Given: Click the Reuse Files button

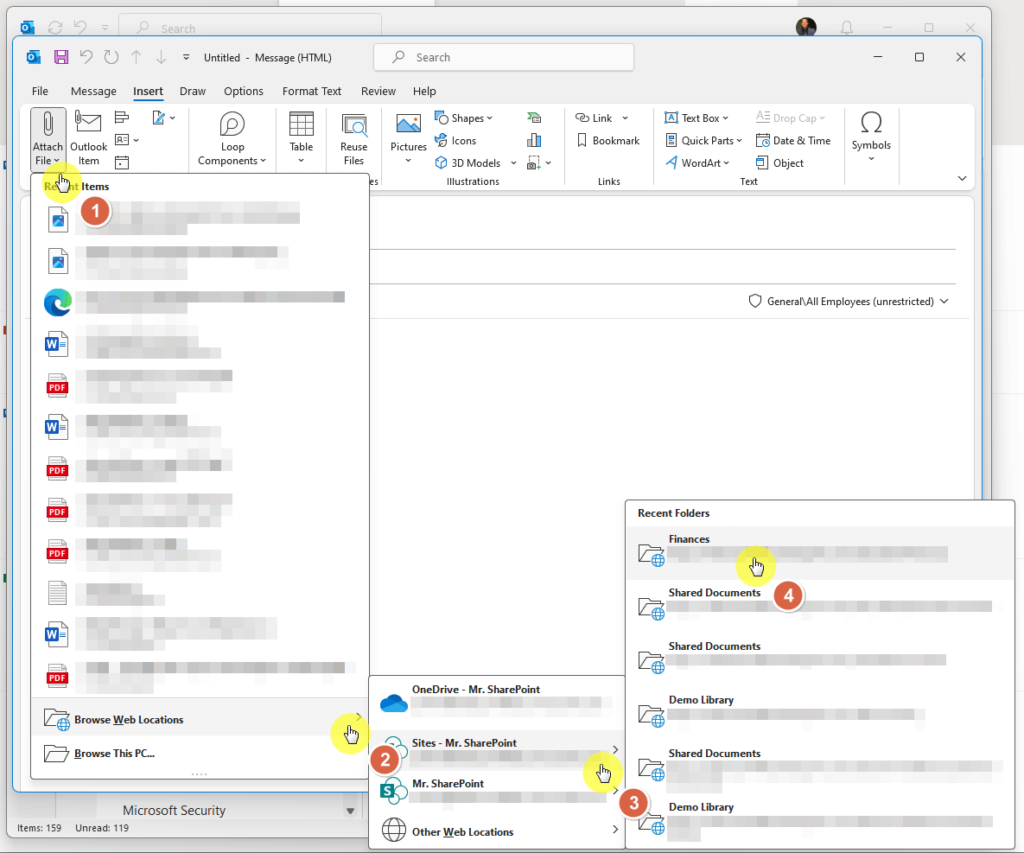Looking at the screenshot, I should tap(353, 139).
